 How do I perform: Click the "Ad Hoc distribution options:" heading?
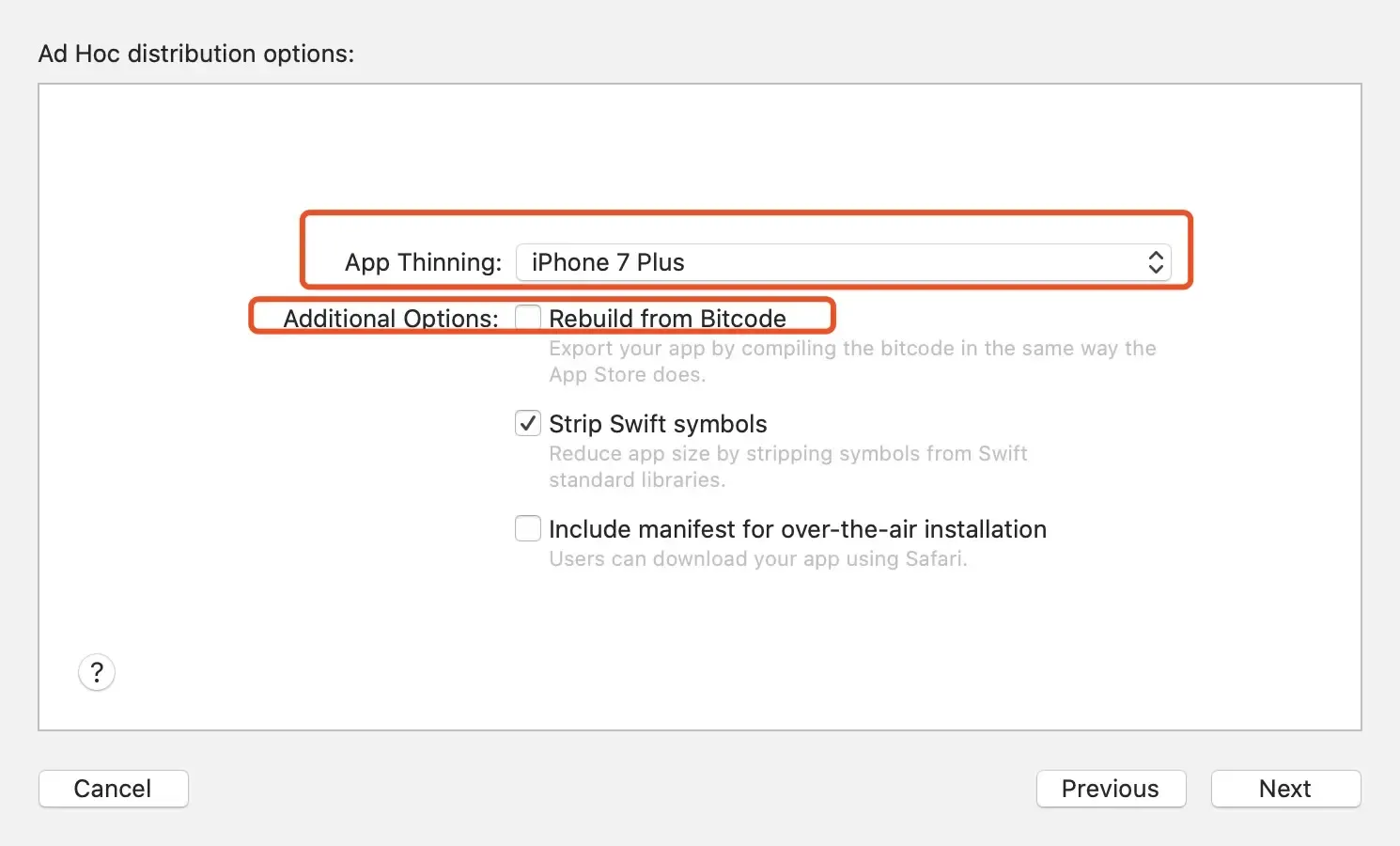(196, 54)
